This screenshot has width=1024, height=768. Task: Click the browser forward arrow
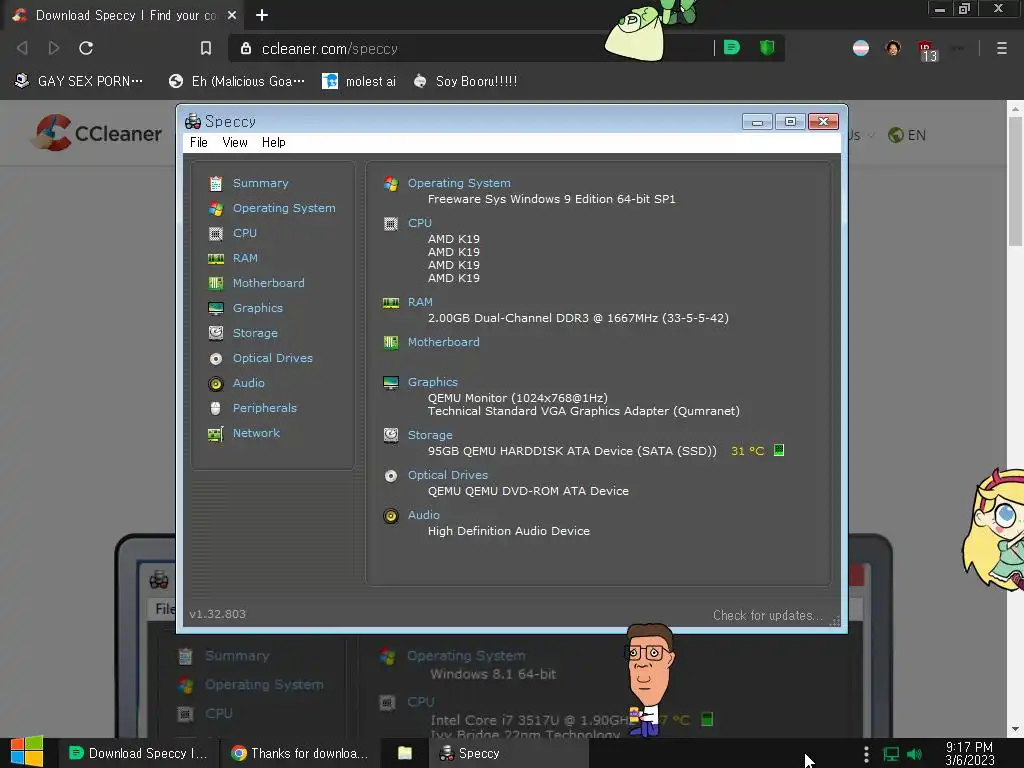(54, 48)
